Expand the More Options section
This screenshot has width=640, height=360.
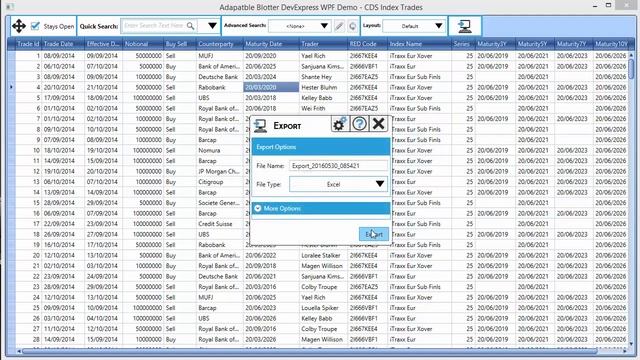click(321, 208)
